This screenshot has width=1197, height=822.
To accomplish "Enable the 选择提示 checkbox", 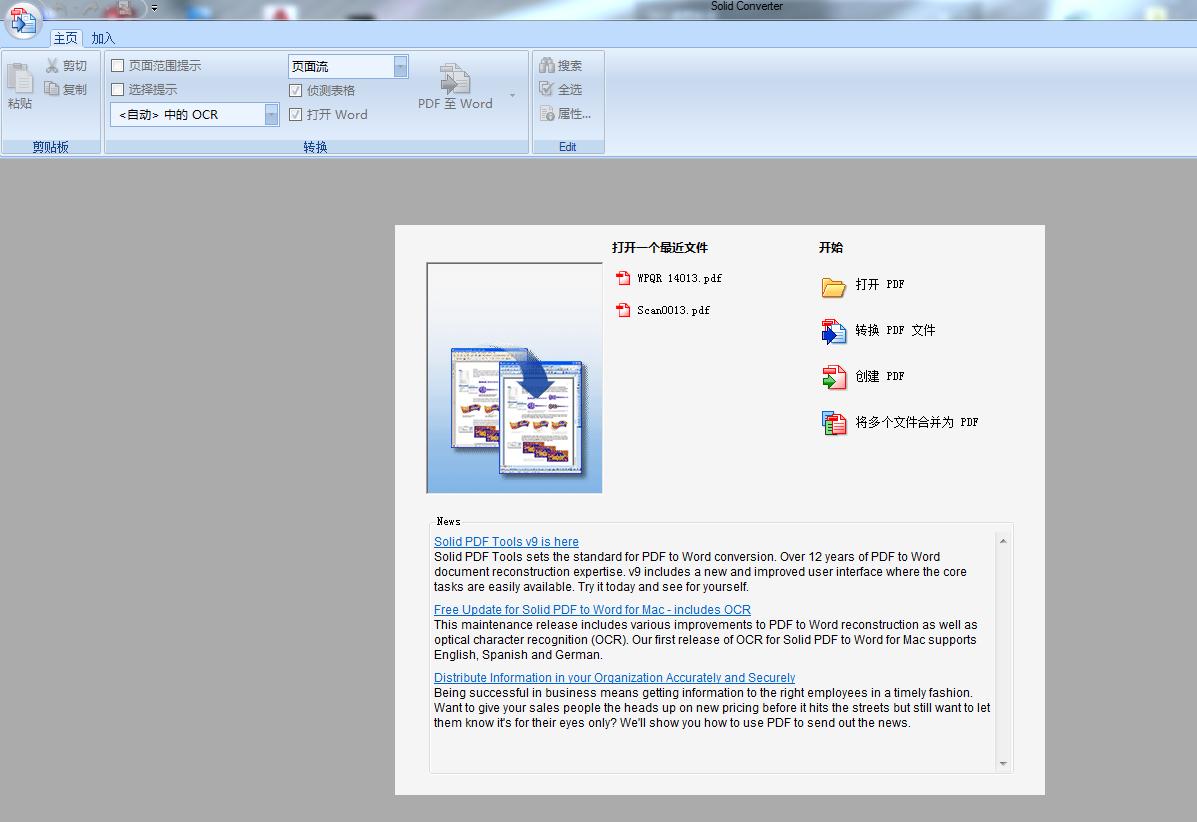I will point(118,89).
